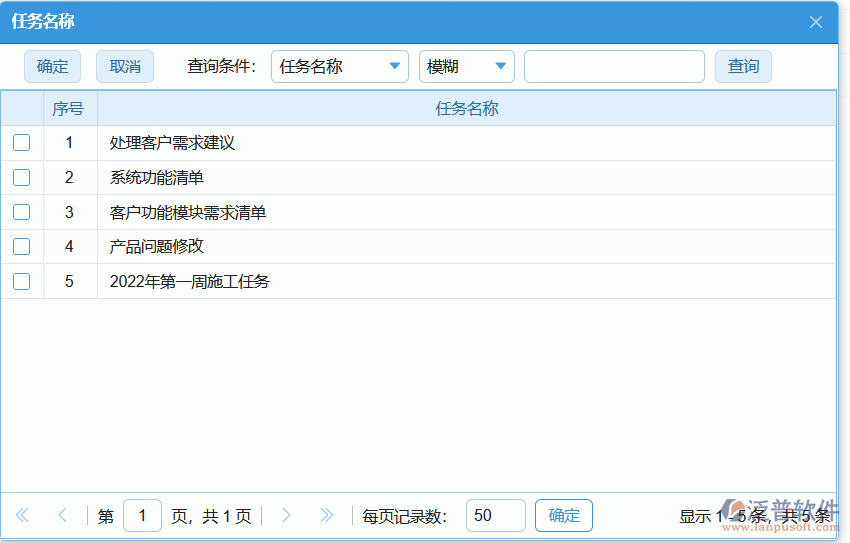Screen dimensions: 850x543
Task: Close the 任务名称 dialog with the X
Action: (816, 22)
